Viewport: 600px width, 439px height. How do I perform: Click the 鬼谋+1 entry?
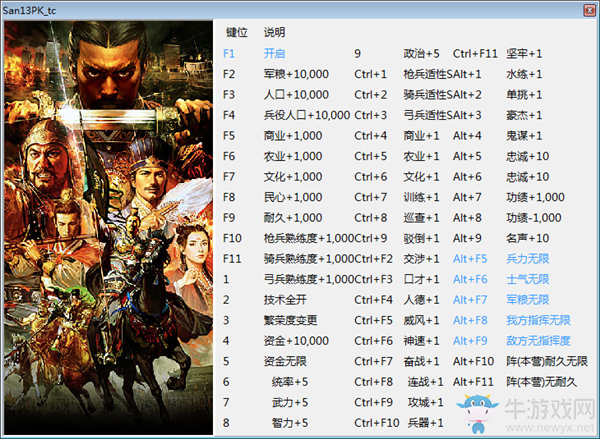pos(524,135)
